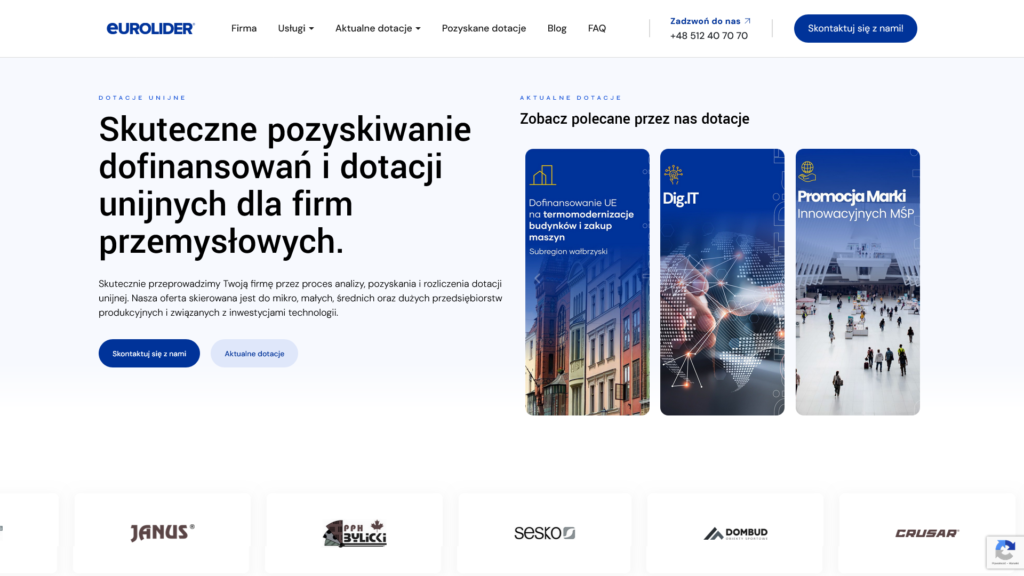1024x576 pixels.
Task: Open the Usługi dropdown menu
Action: tap(295, 28)
